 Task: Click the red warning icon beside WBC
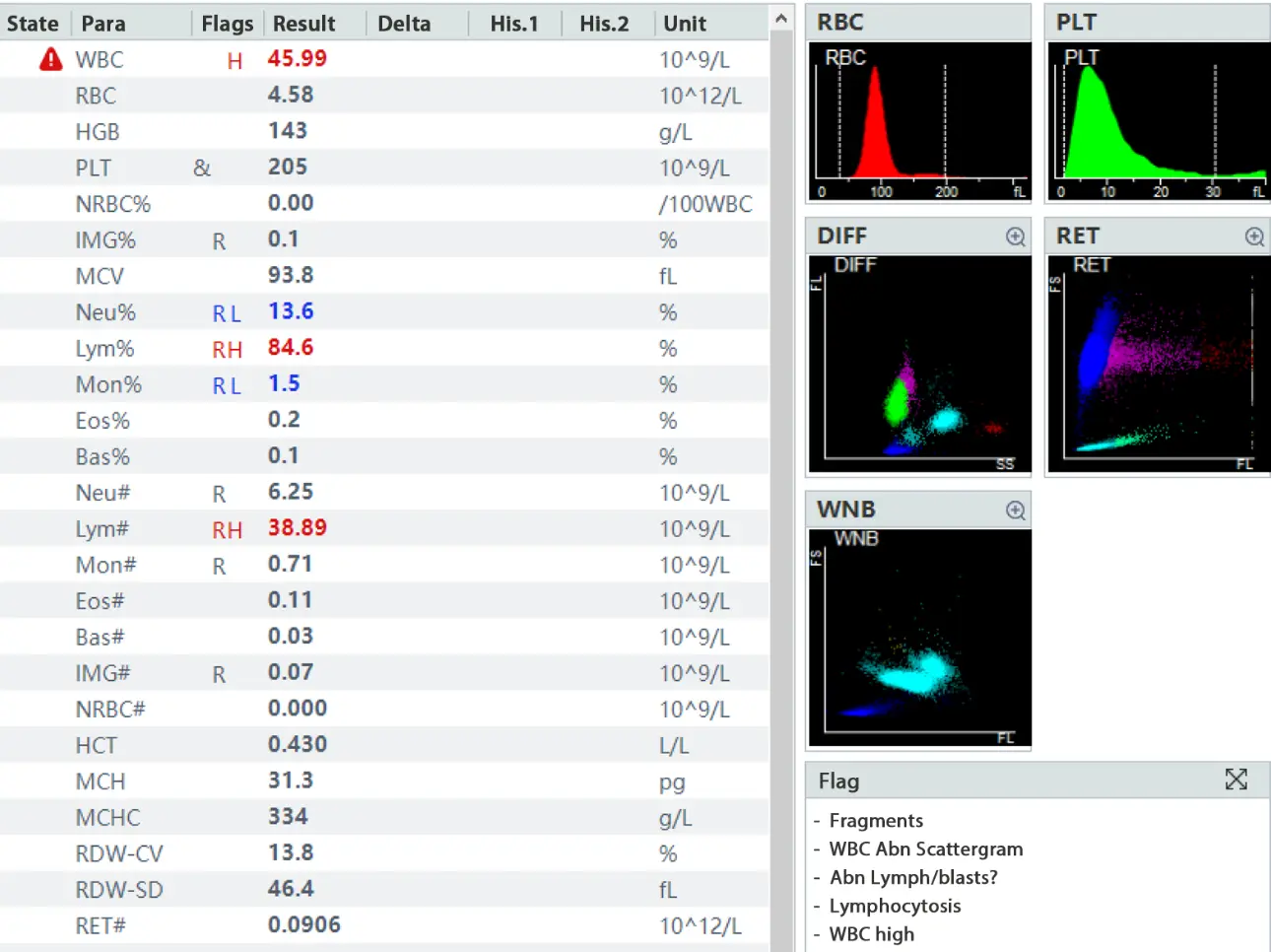pyautogui.click(x=50, y=60)
